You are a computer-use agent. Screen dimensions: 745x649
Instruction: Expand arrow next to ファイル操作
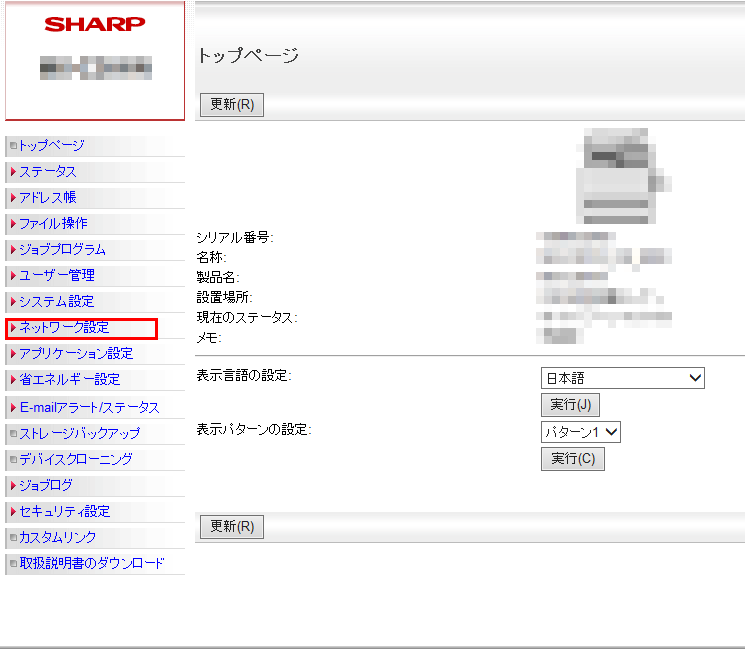(x=13, y=223)
